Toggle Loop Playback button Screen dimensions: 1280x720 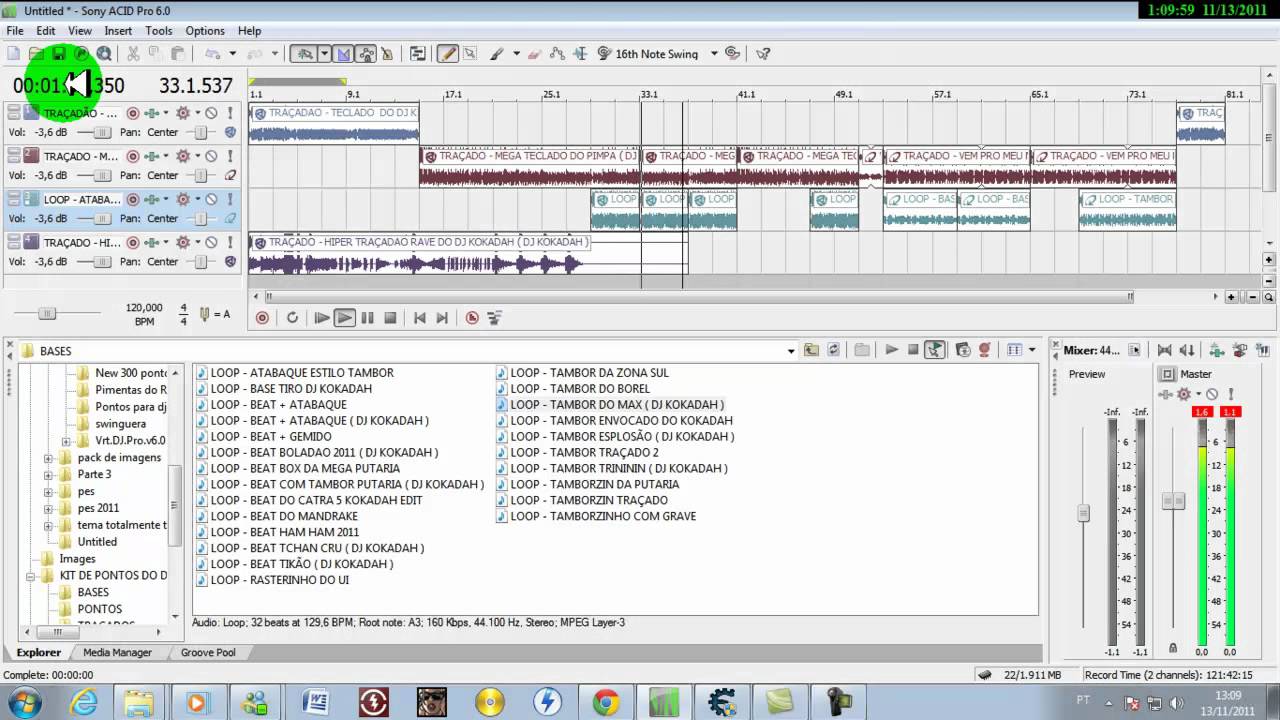point(292,318)
